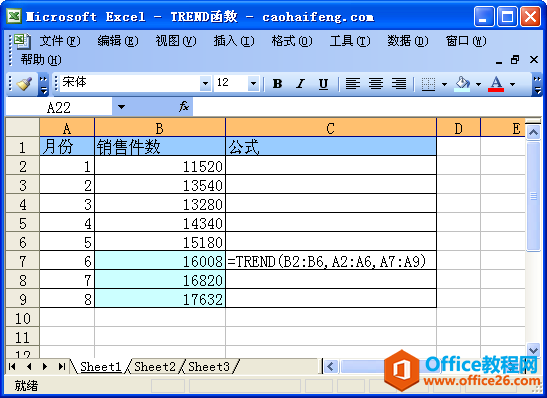This screenshot has height=398, width=547.
Task: Click the Fill Color paint bucket
Action: pos(462,84)
